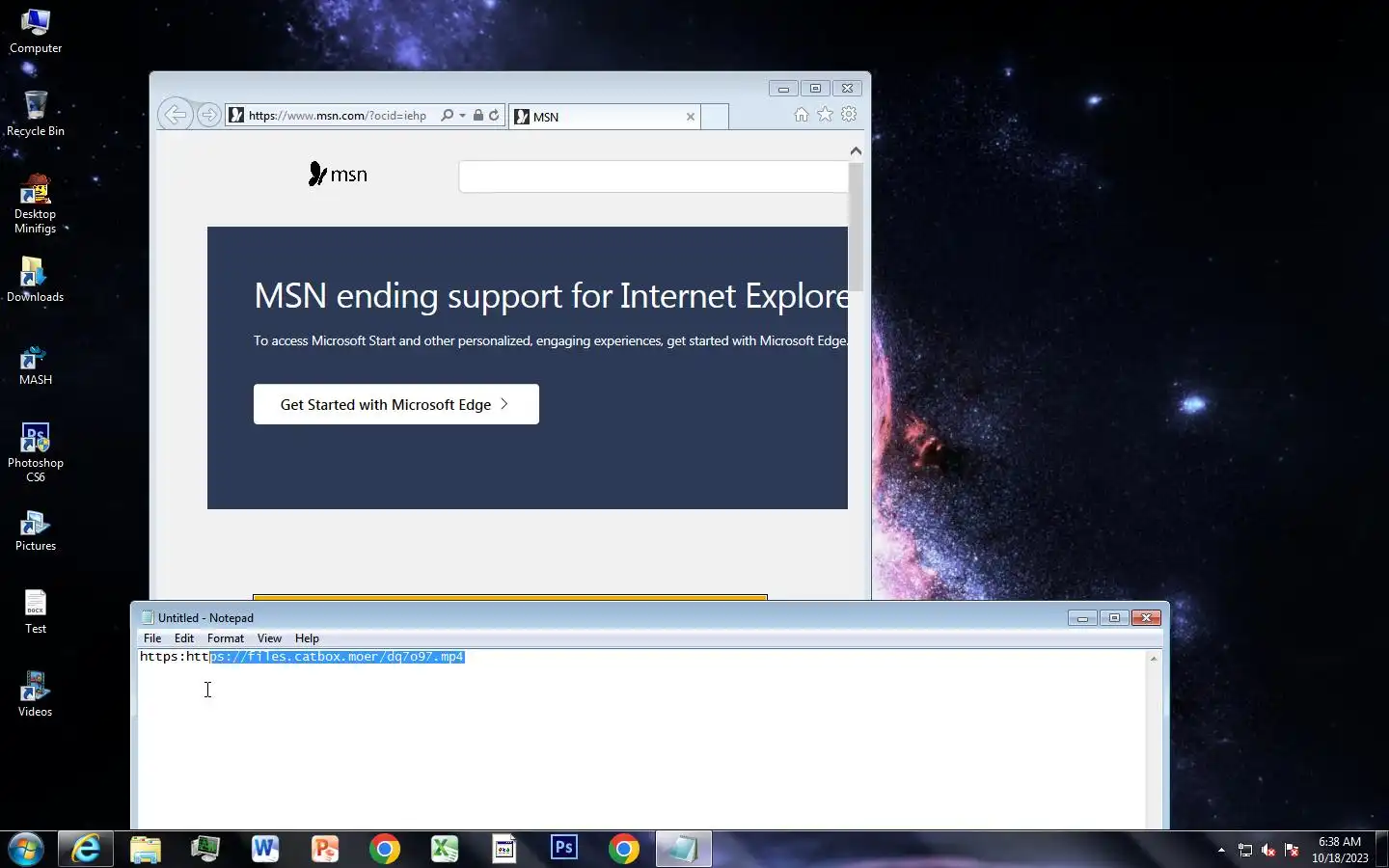Click the Notepad taskbar button
The width and height of the screenshot is (1389, 868).
pos(684,849)
